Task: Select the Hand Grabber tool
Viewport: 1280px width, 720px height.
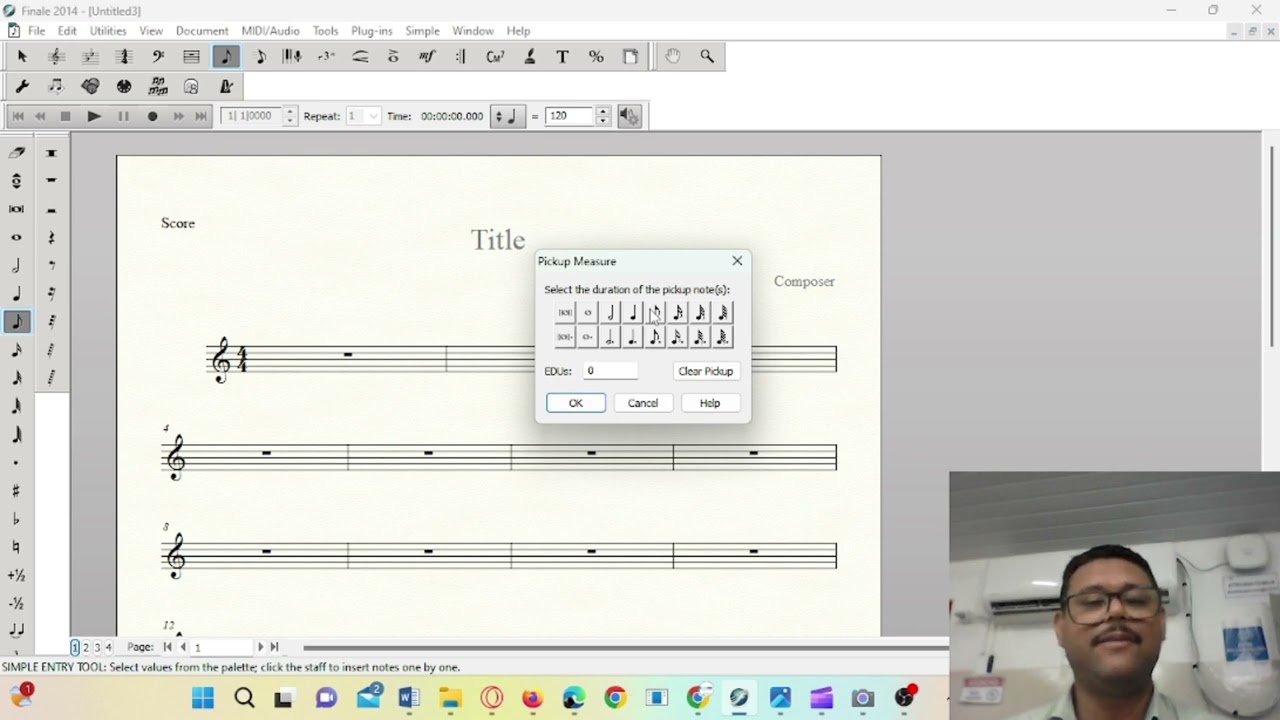Action: [x=673, y=57]
